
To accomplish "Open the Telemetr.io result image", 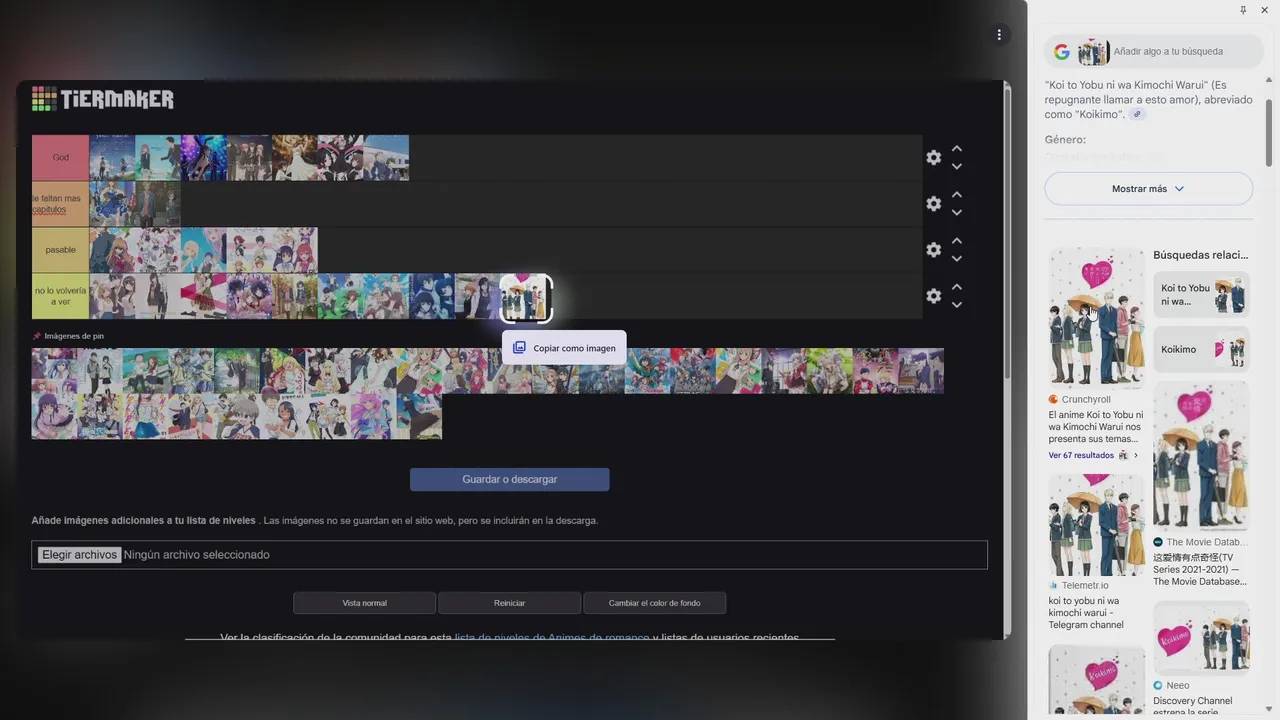I will coord(1096,524).
